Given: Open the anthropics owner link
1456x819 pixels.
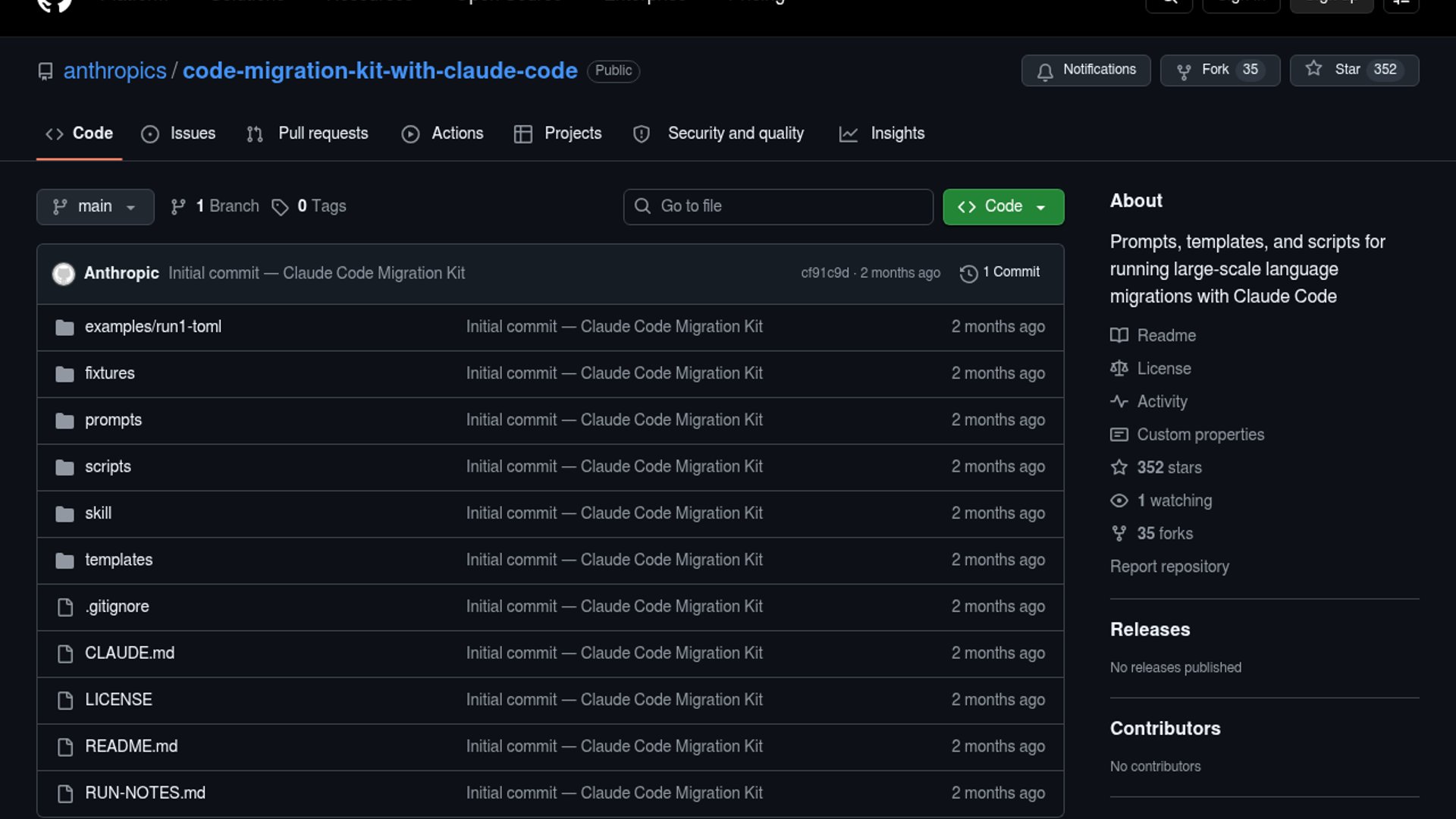Looking at the screenshot, I should click(x=115, y=71).
